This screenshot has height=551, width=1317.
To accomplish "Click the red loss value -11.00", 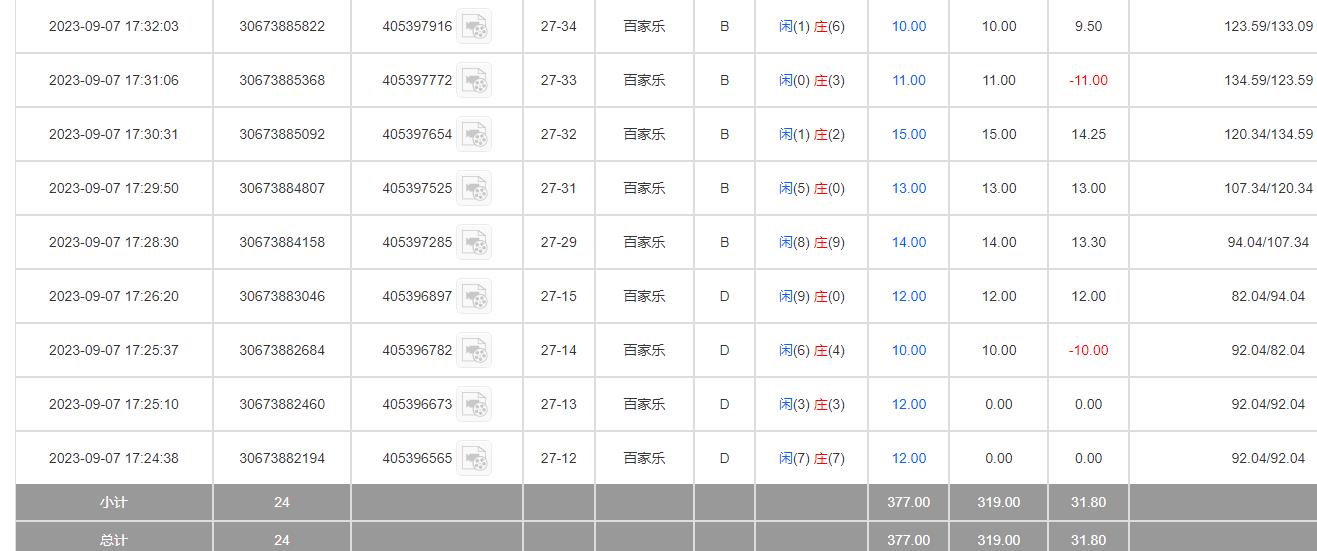I will (x=1088, y=80).
